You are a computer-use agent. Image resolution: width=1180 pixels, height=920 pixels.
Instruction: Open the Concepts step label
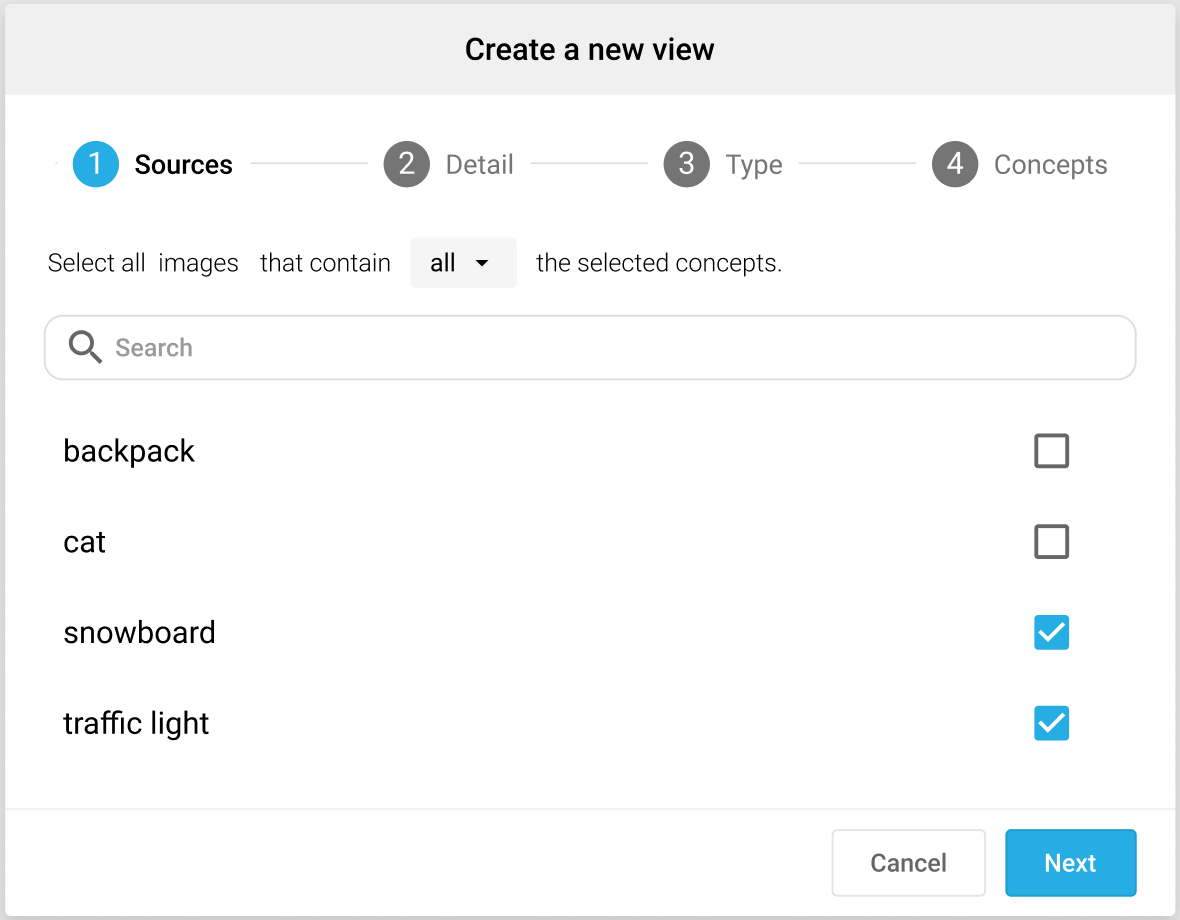coord(1050,165)
